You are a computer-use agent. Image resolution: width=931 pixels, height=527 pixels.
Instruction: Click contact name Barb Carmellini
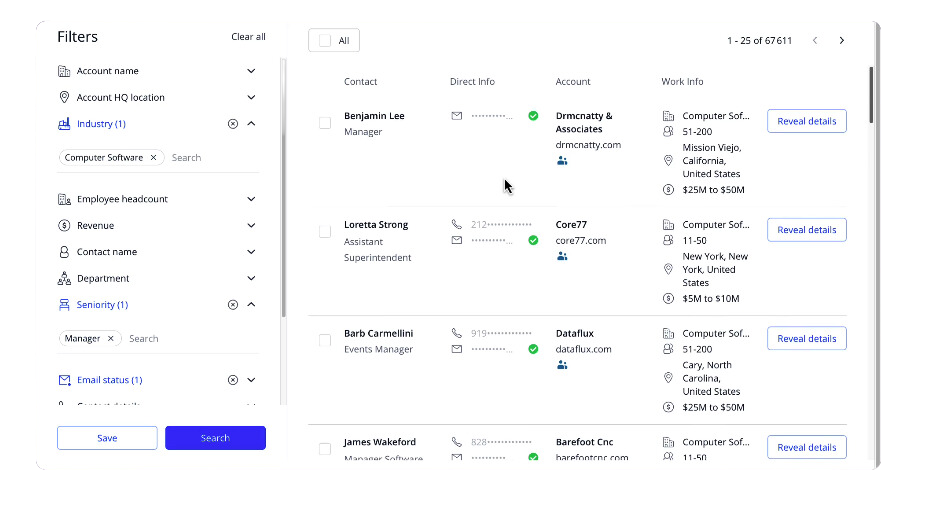tap(378, 334)
